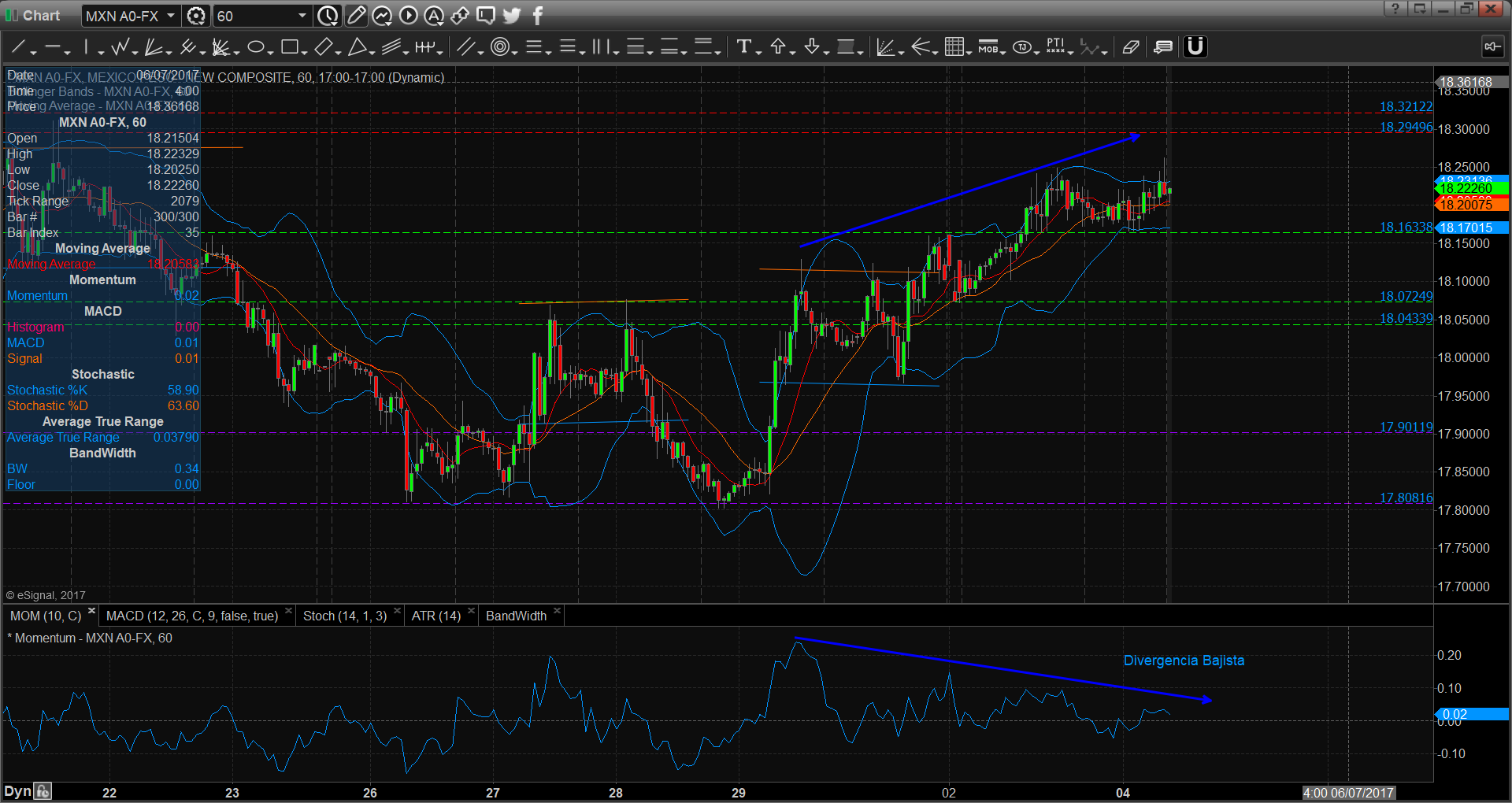Expand the ellipse tool options arrow

(x=270, y=51)
